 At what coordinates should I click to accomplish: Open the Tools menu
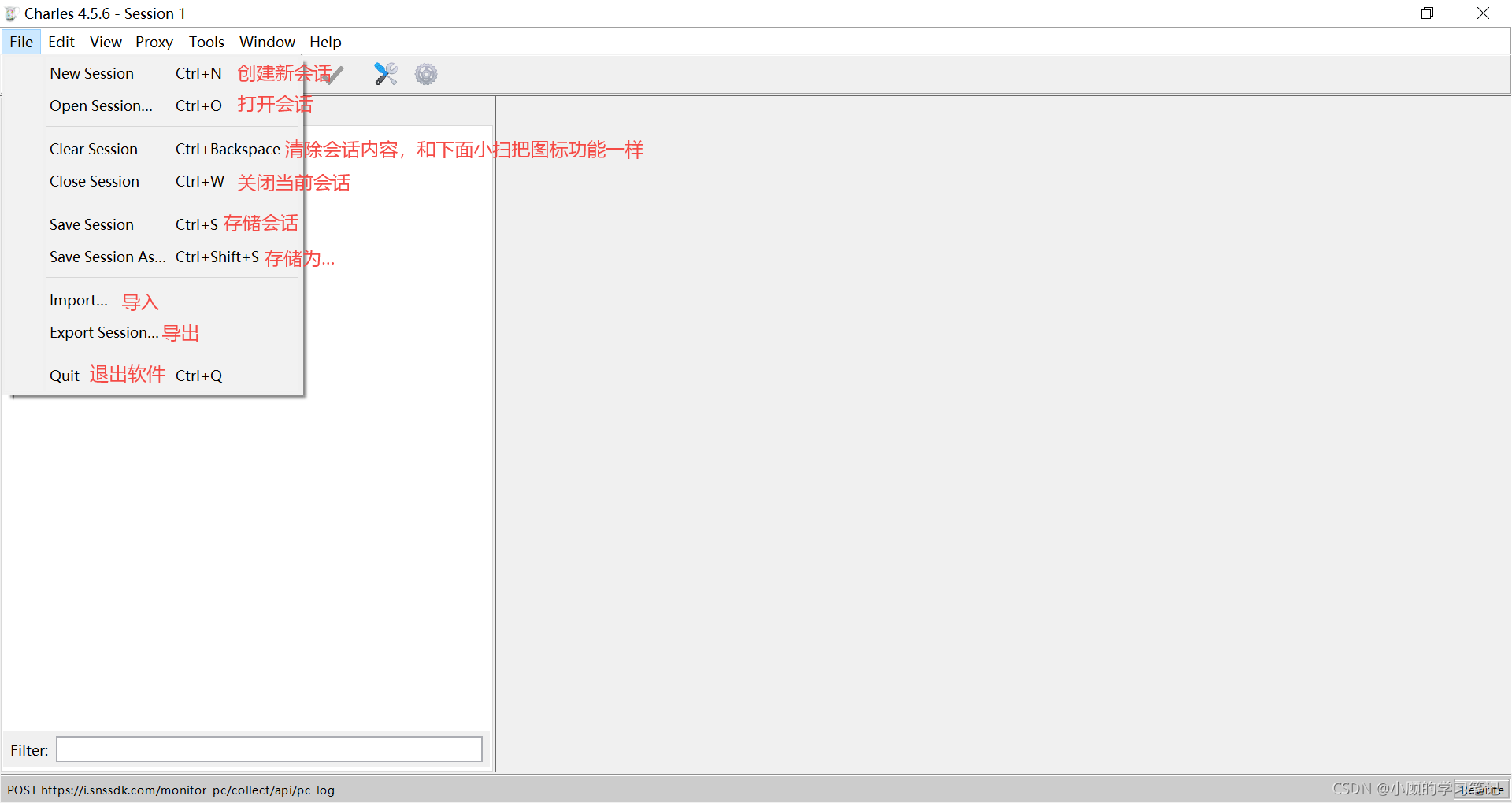pos(206,42)
